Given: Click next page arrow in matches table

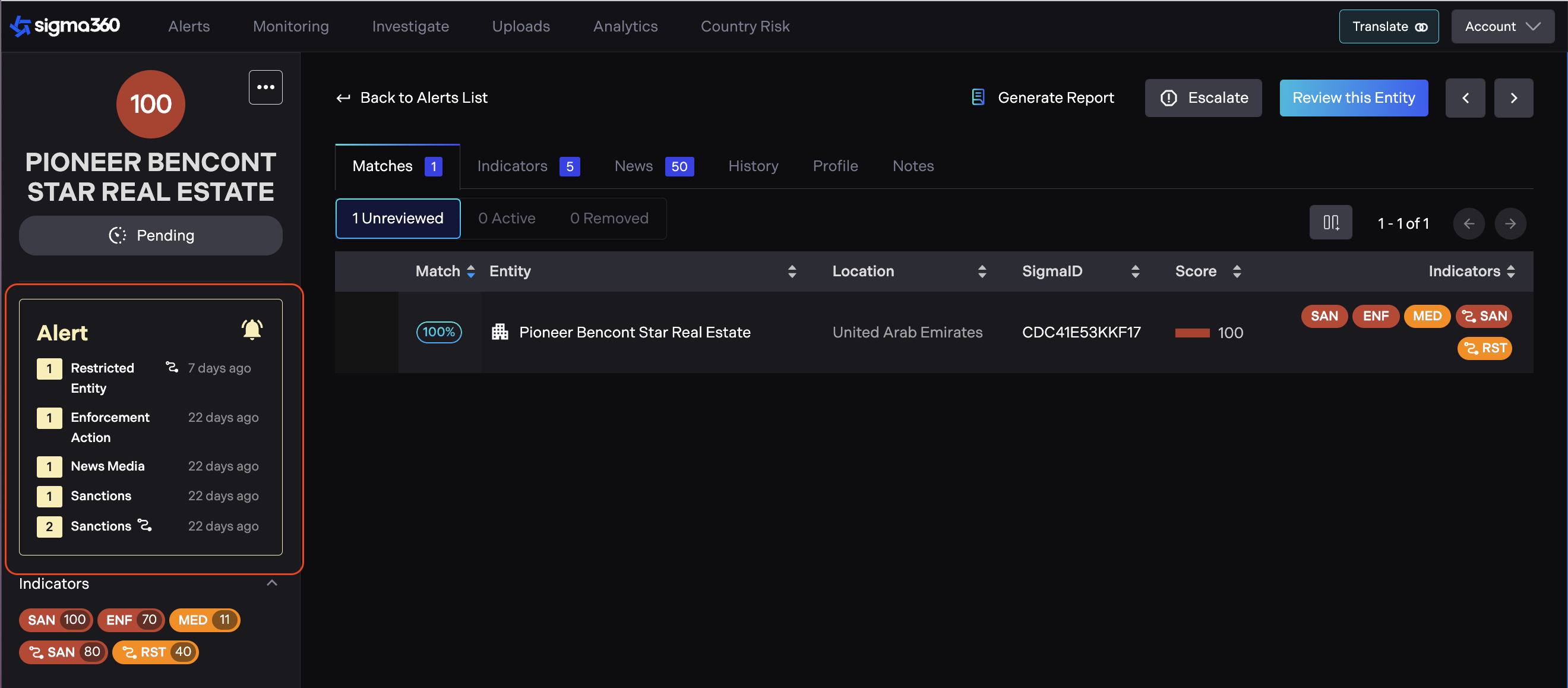Looking at the screenshot, I should point(1510,223).
